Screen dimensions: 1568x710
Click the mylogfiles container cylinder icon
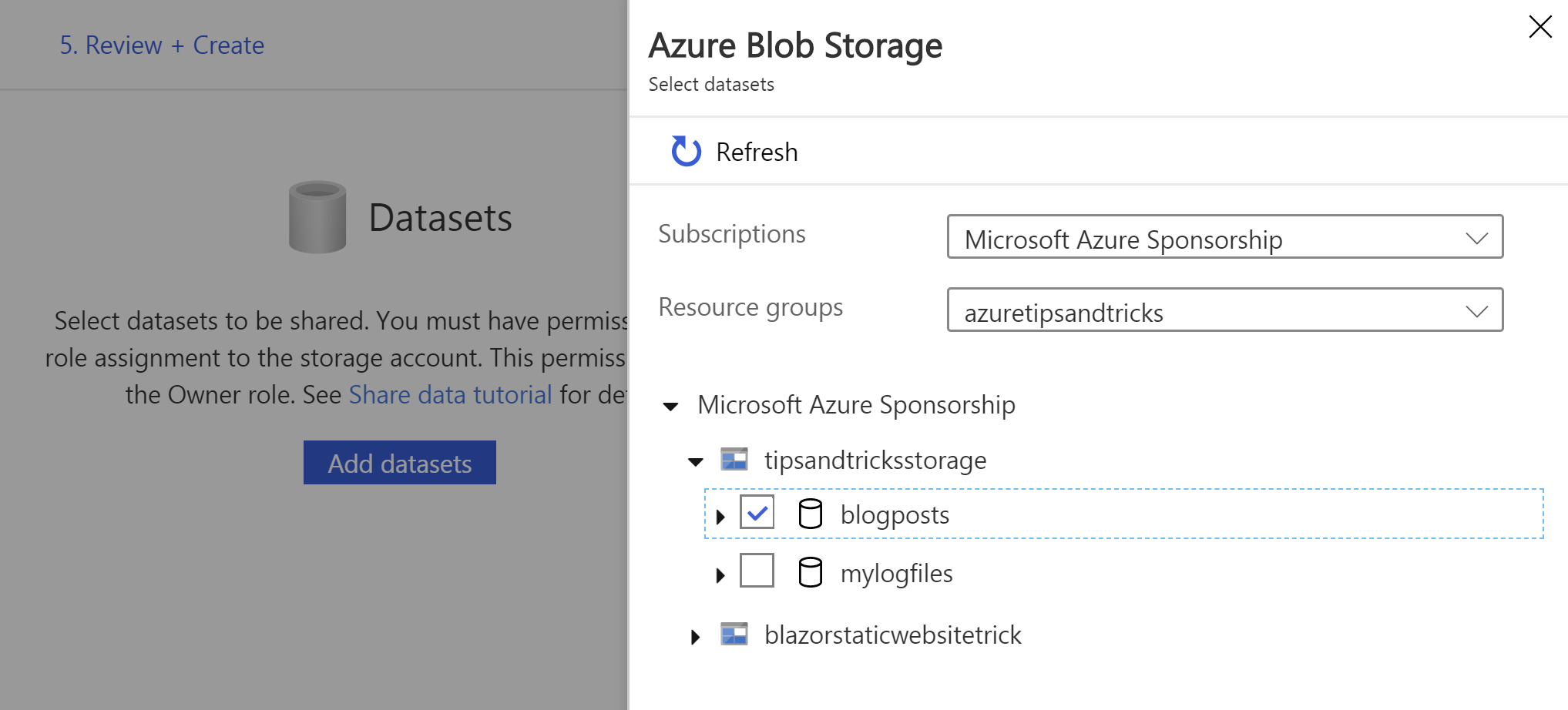tap(810, 572)
